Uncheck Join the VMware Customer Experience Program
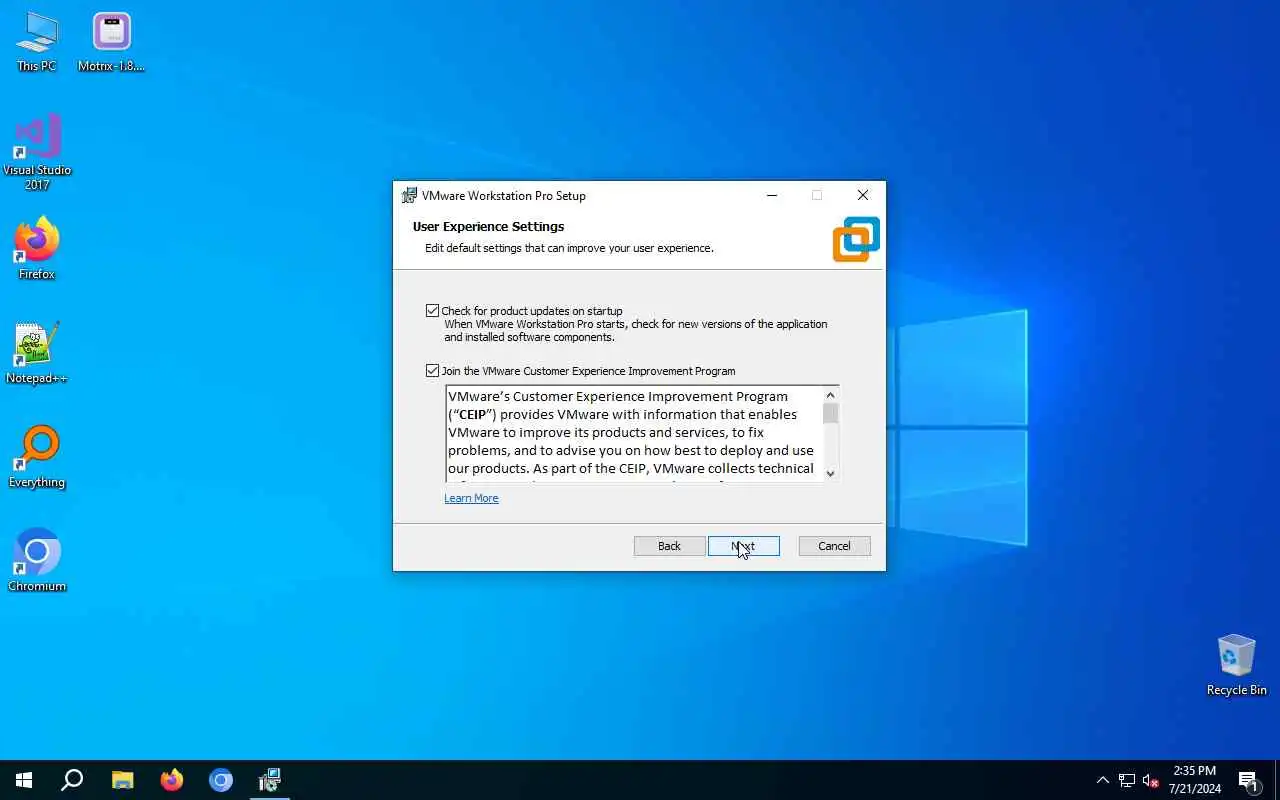 click(432, 371)
